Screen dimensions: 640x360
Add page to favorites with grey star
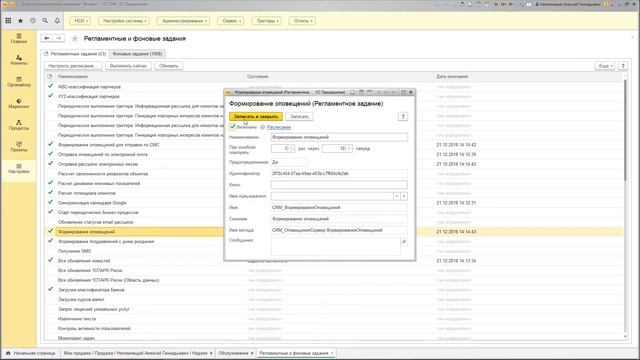point(75,38)
